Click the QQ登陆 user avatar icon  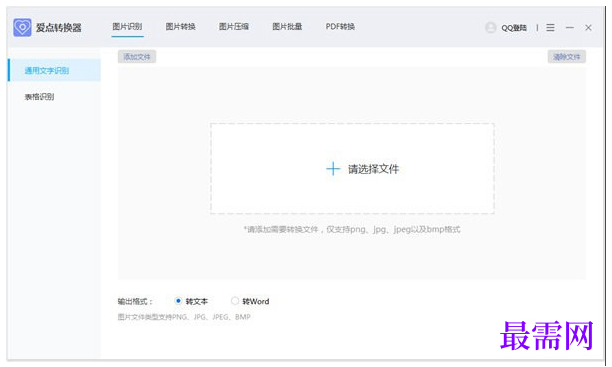pos(490,28)
